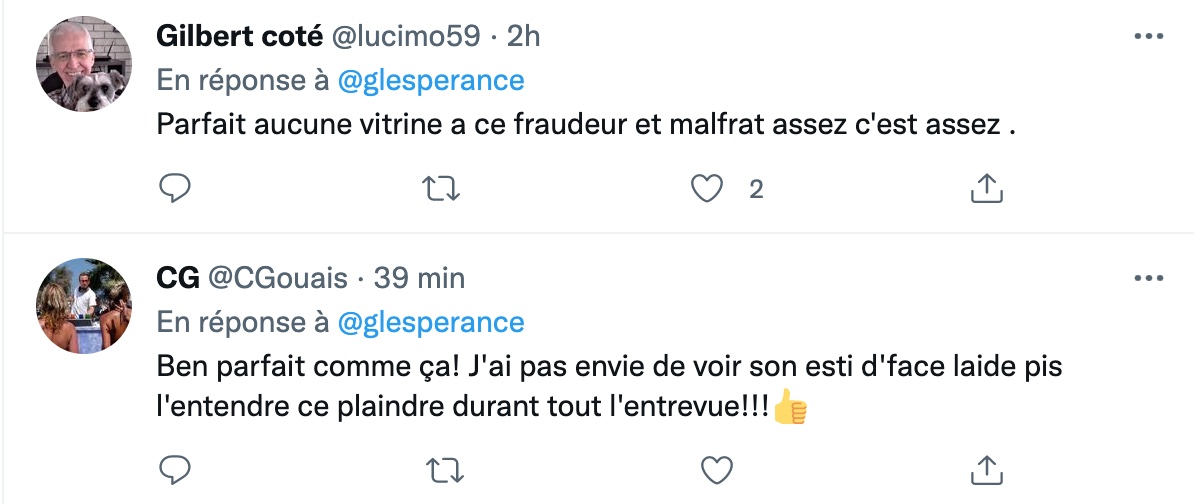Open more options on CG's tweet
Viewport: 1194px width, 504px height.
pos(1147,277)
